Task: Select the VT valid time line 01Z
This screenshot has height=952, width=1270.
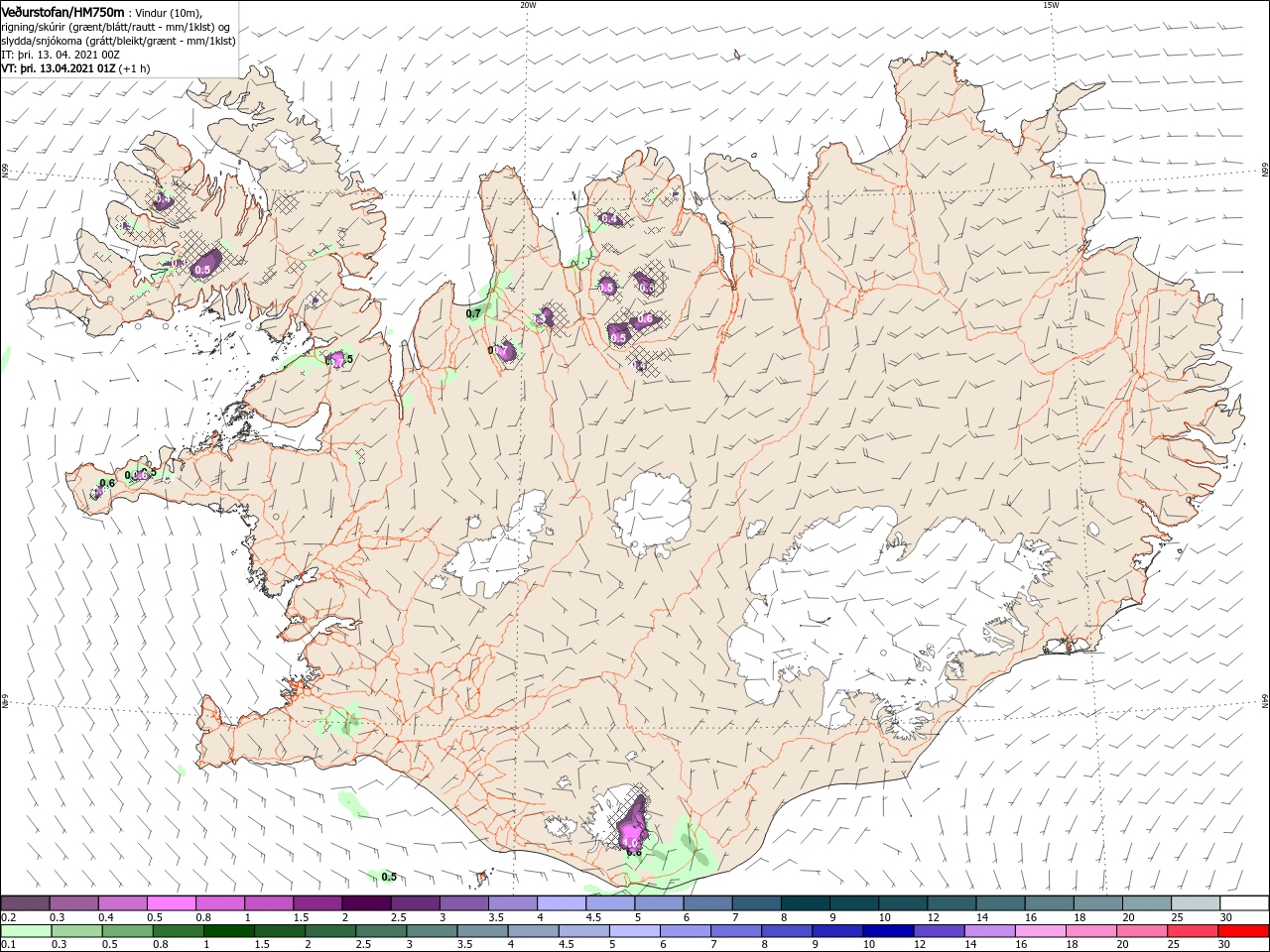Action: 76,68
